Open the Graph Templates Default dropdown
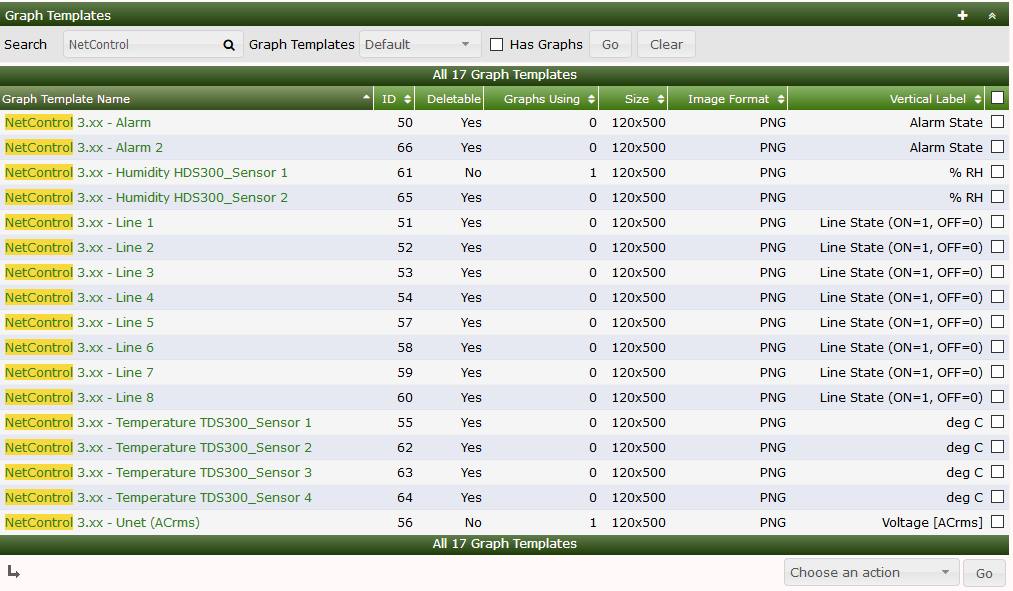The width and height of the screenshot is (1013, 591). point(419,45)
